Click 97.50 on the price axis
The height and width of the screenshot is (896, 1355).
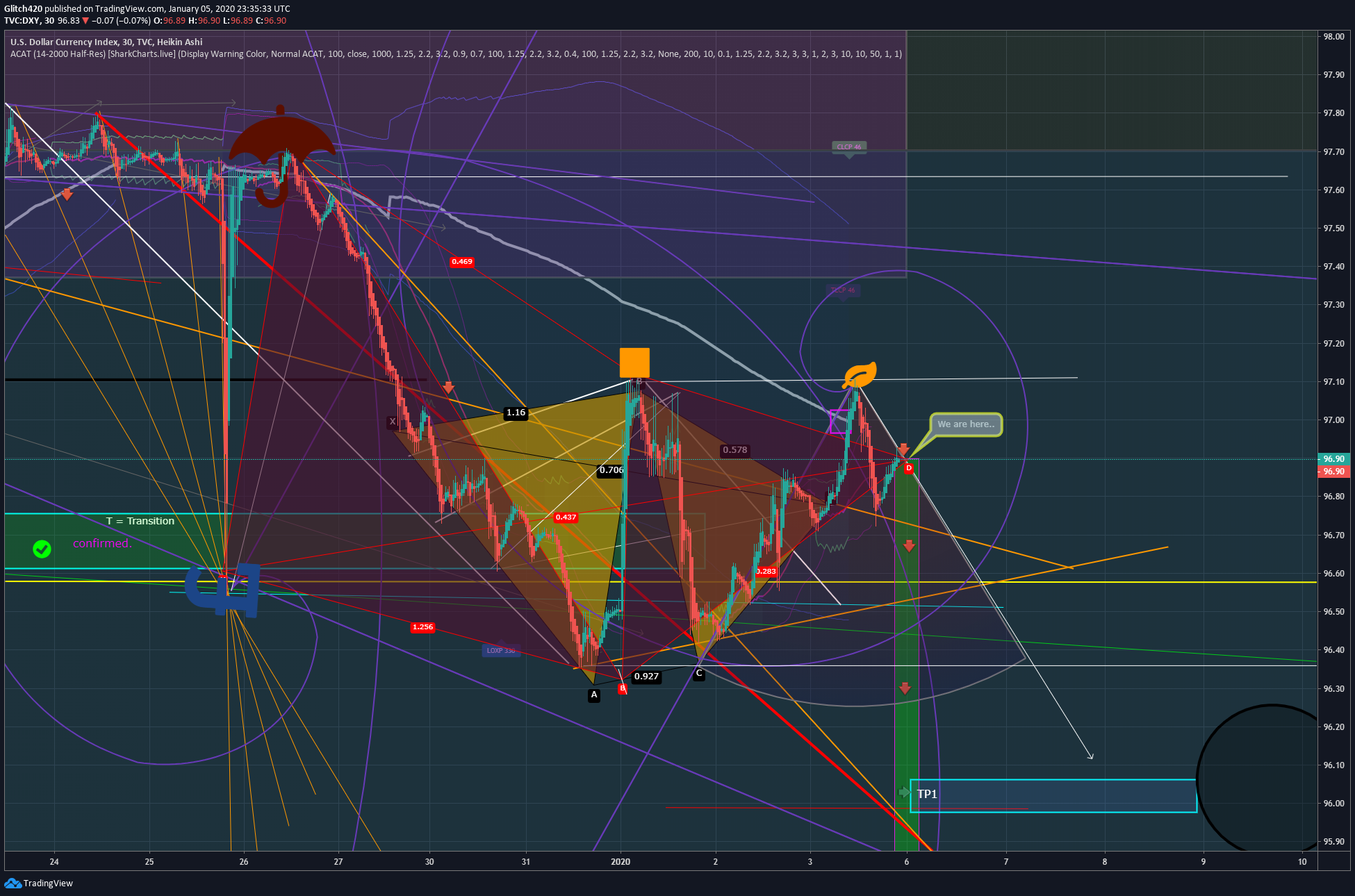click(1333, 229)
